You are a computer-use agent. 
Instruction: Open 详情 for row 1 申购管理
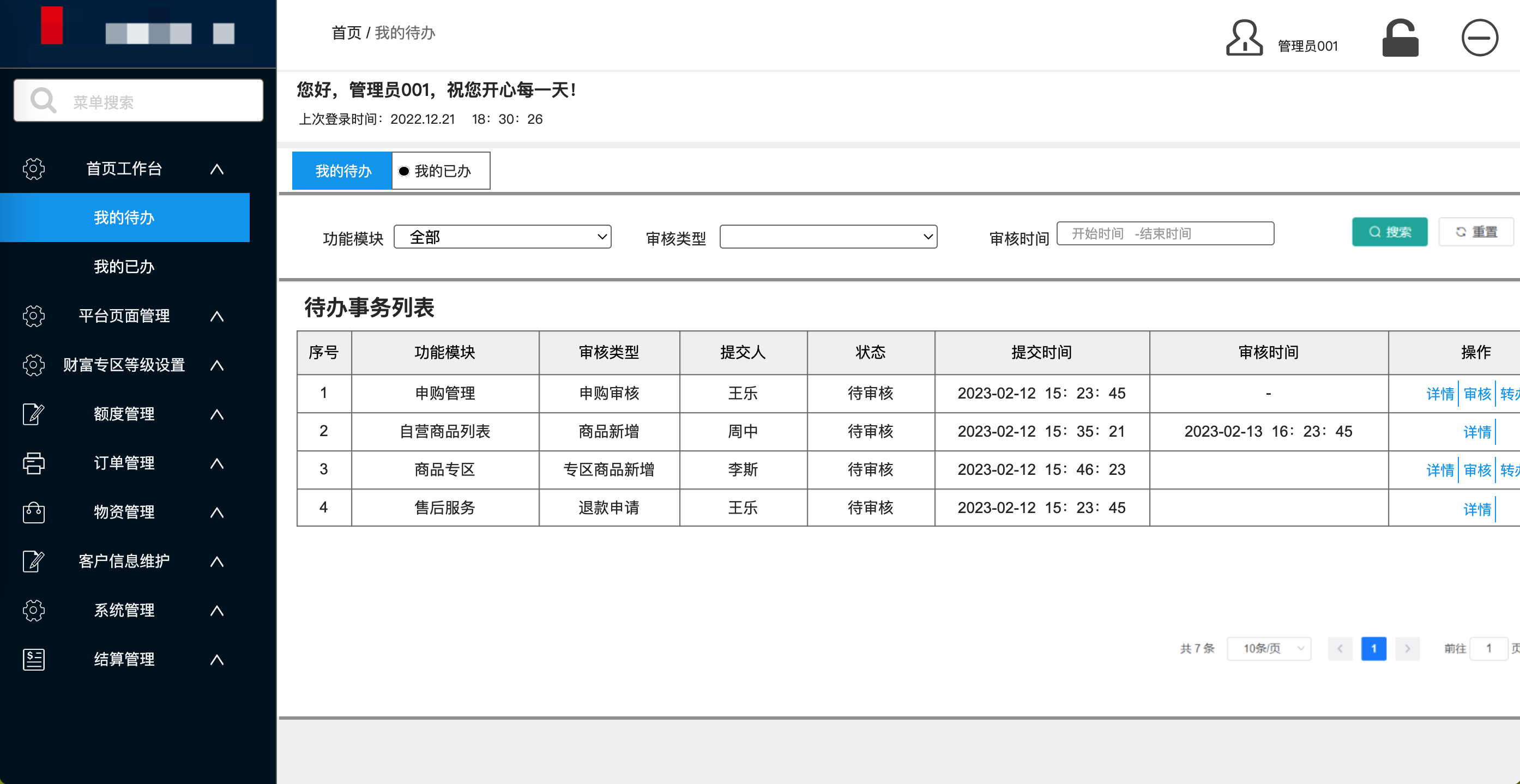point(1440,394)
